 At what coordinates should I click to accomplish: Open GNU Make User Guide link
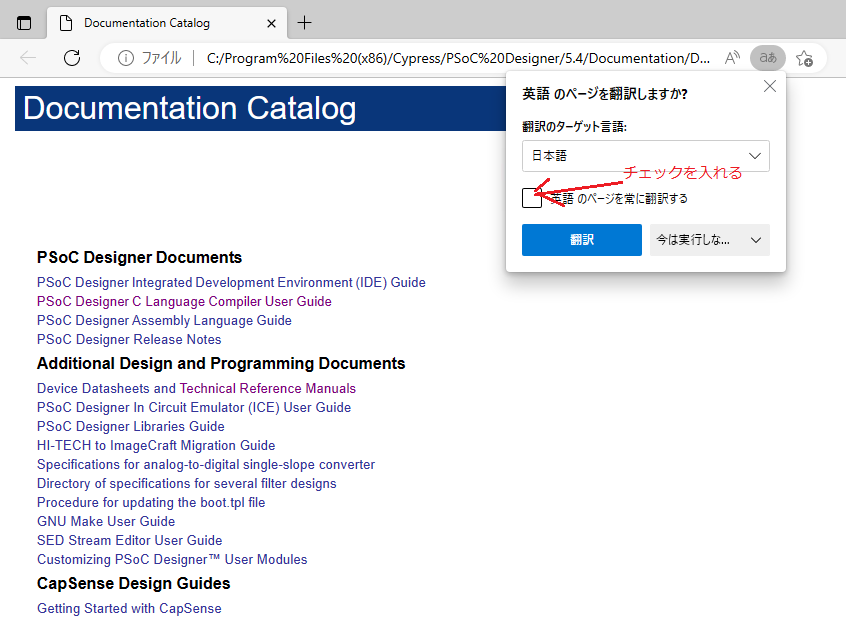(106, 521)
